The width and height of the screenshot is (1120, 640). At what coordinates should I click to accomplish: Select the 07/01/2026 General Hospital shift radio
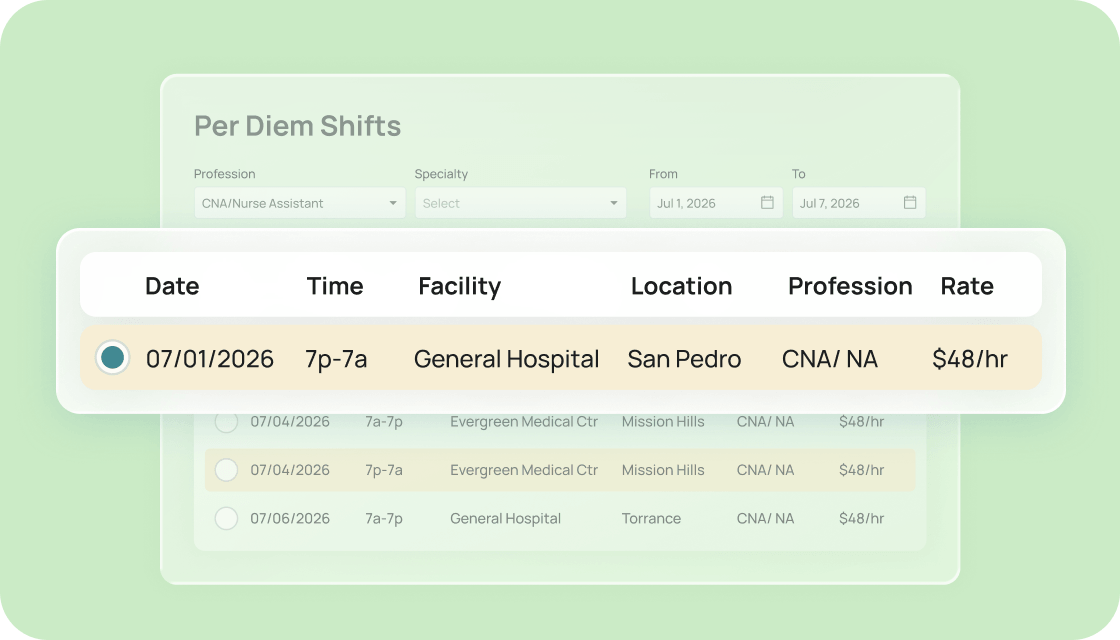click(112, 358)
